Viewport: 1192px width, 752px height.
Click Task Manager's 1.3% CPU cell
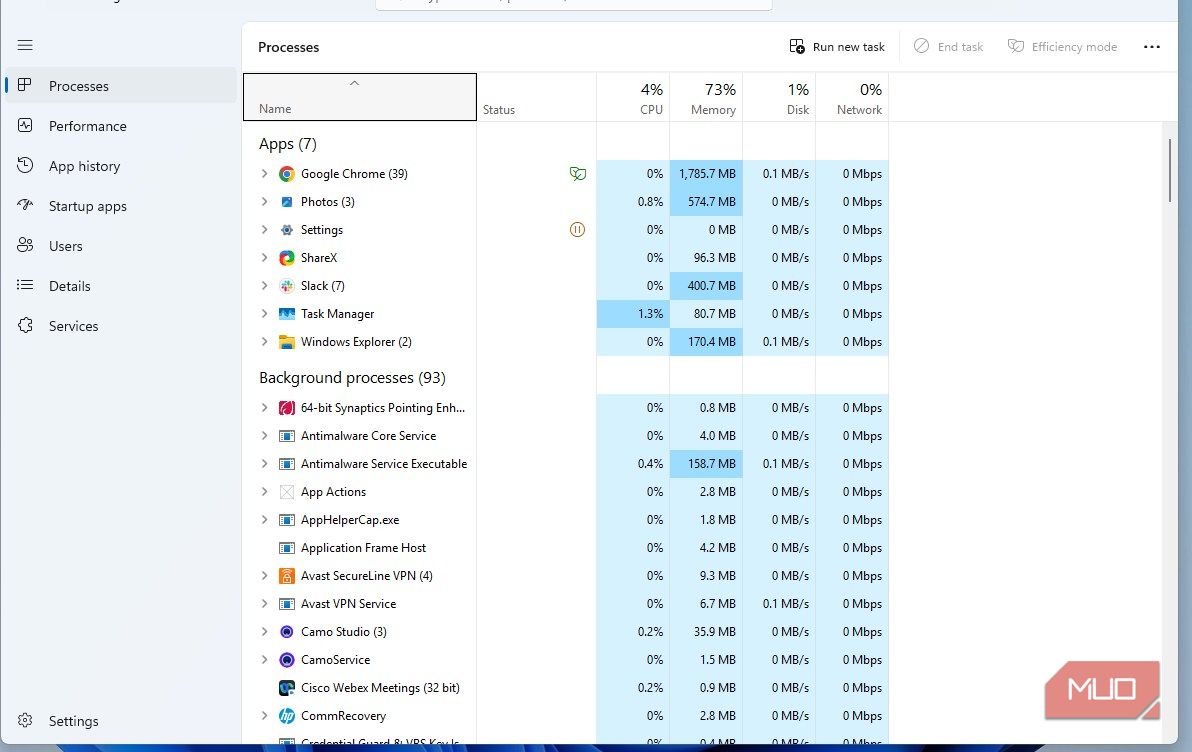[632, 313]
